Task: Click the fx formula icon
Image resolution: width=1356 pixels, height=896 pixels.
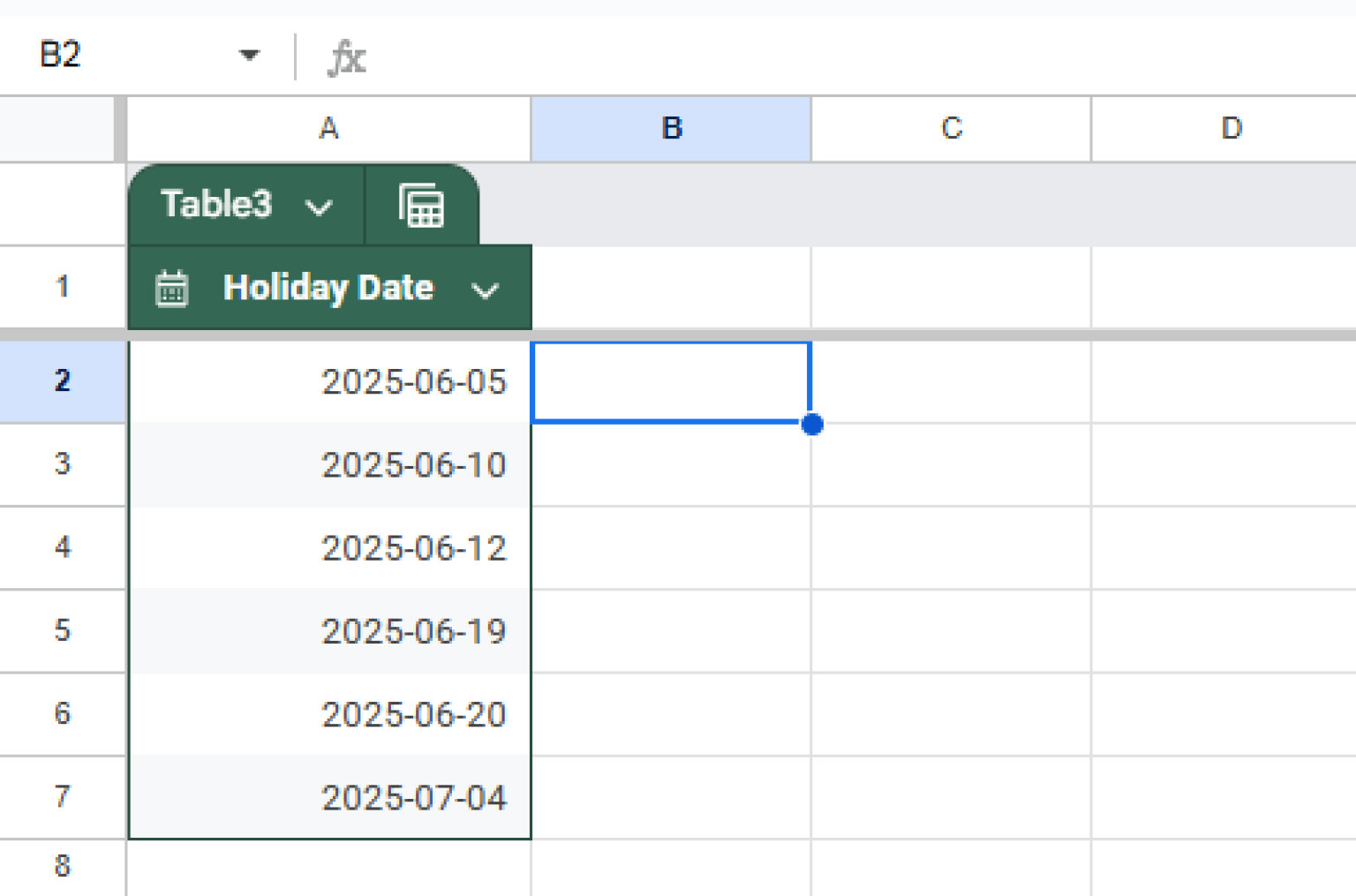Action: (346, 58)
